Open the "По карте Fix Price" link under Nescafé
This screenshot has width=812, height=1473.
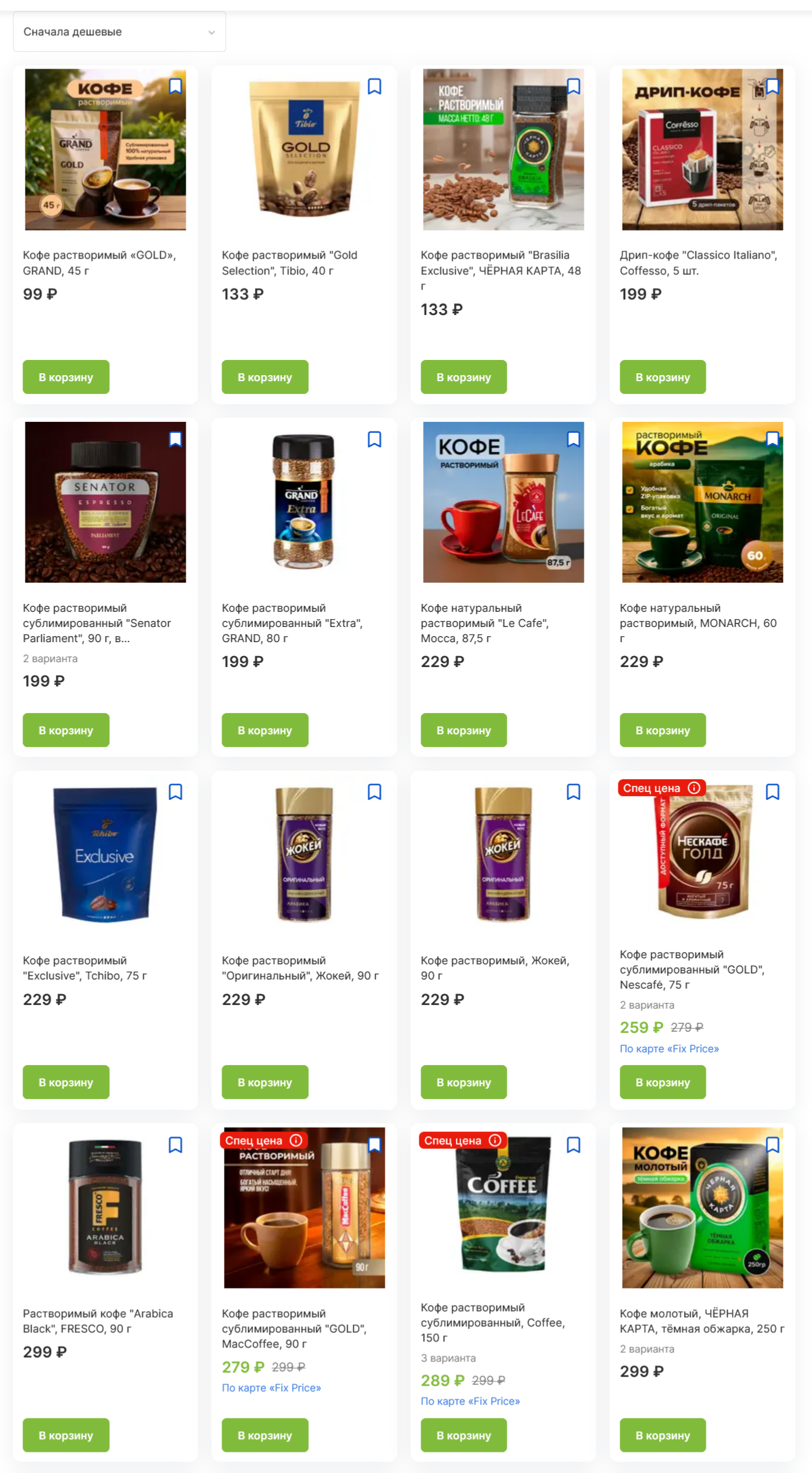pyautogui.click(x=669, y=1049)
